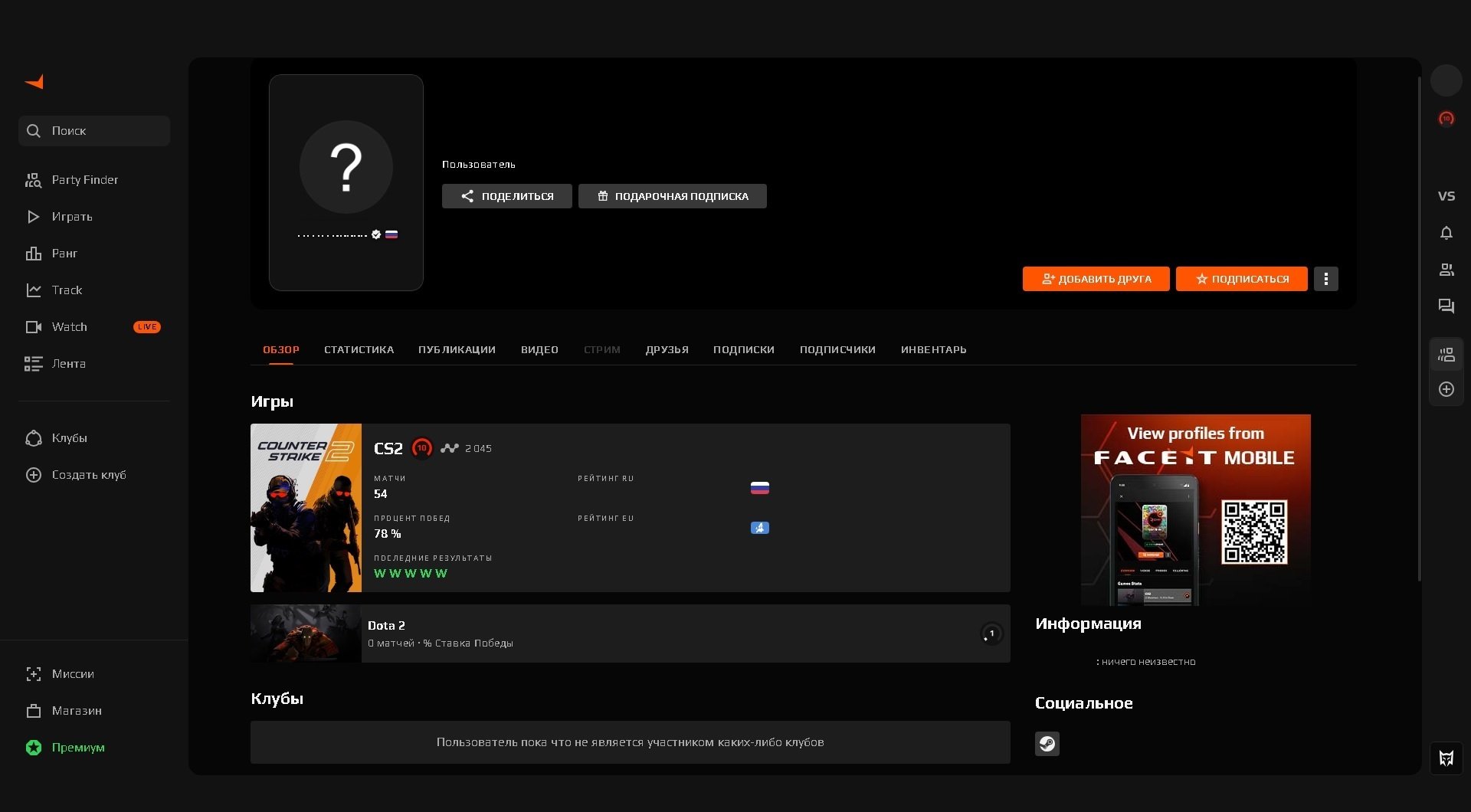Open the Премиум link in sidebar
This screenshot has width=1471, height=812.
(77, 748)
